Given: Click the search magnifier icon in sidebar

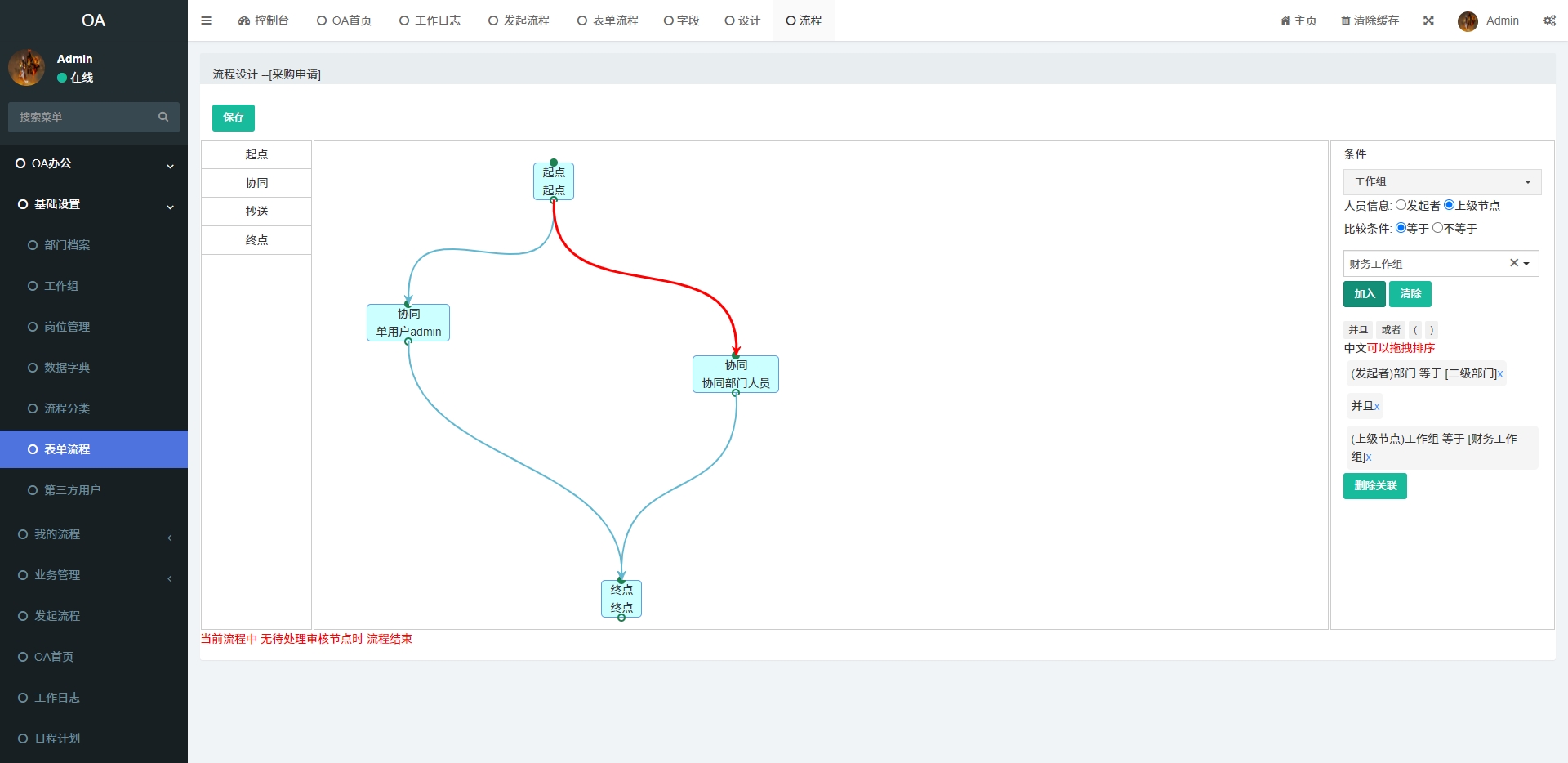Looking at the screenshot, I should pyautogui.click(x=163, y=117).
